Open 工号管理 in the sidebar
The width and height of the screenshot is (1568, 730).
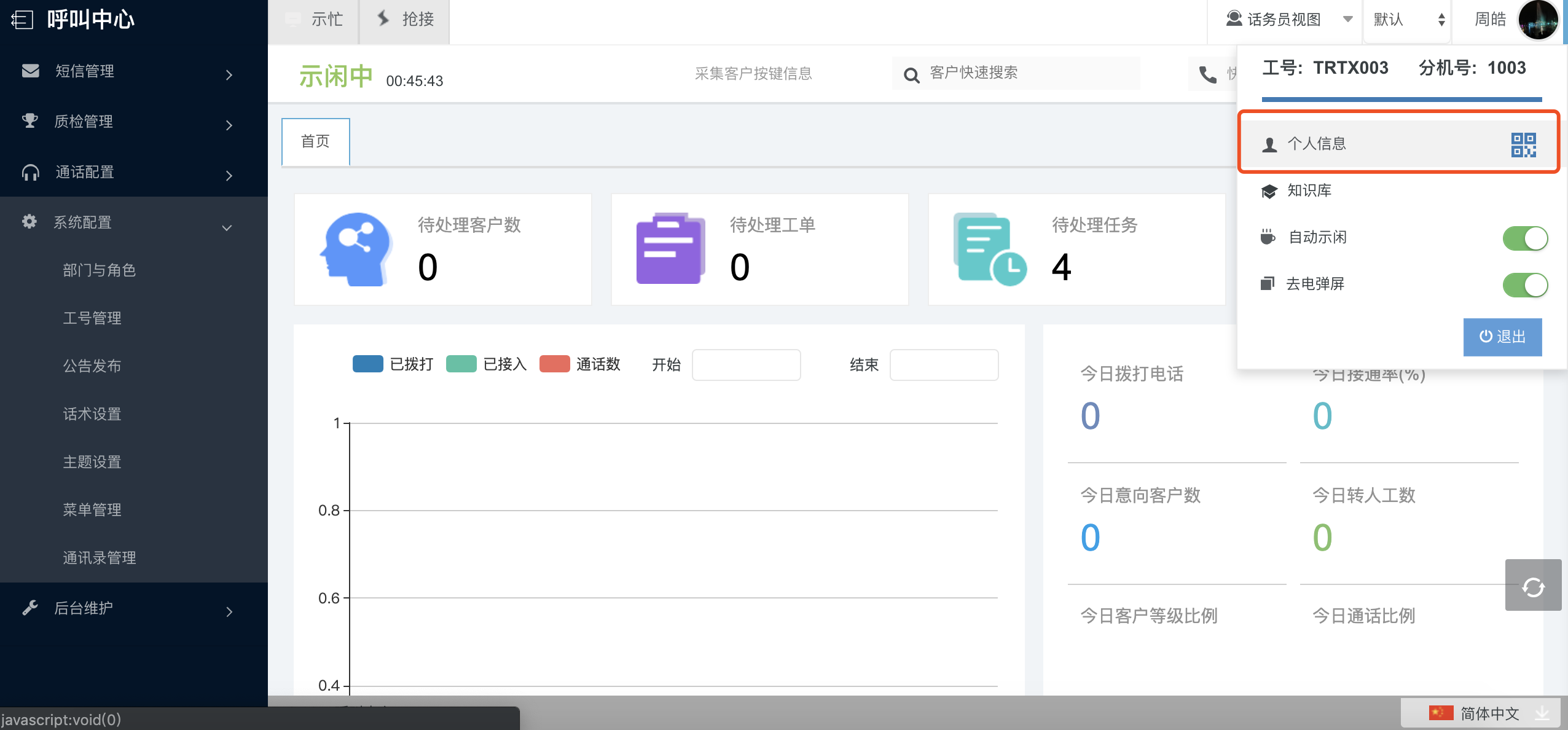coord(92,318)
